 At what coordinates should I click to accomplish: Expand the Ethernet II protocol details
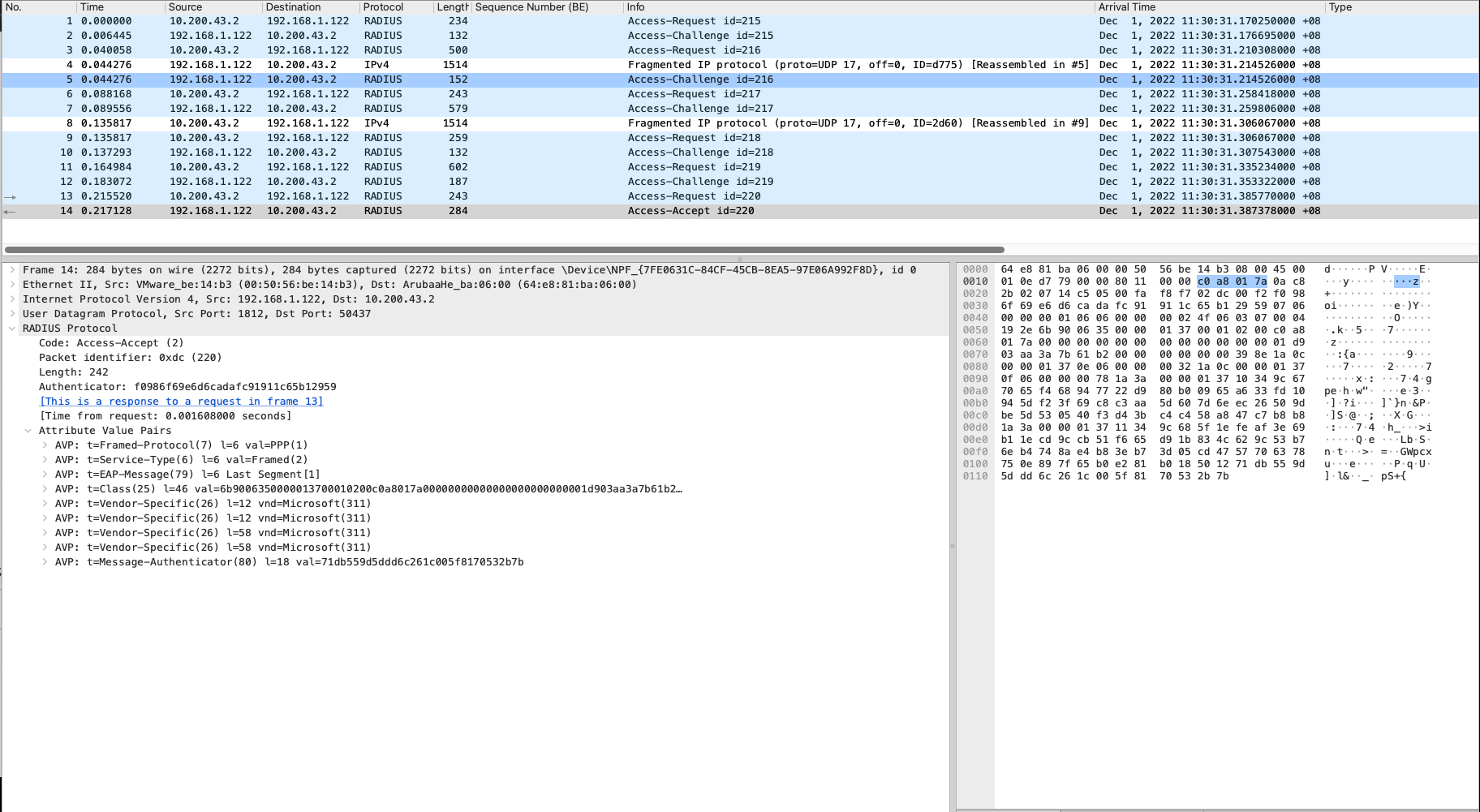pyautogui.click(x=11, y=285)
